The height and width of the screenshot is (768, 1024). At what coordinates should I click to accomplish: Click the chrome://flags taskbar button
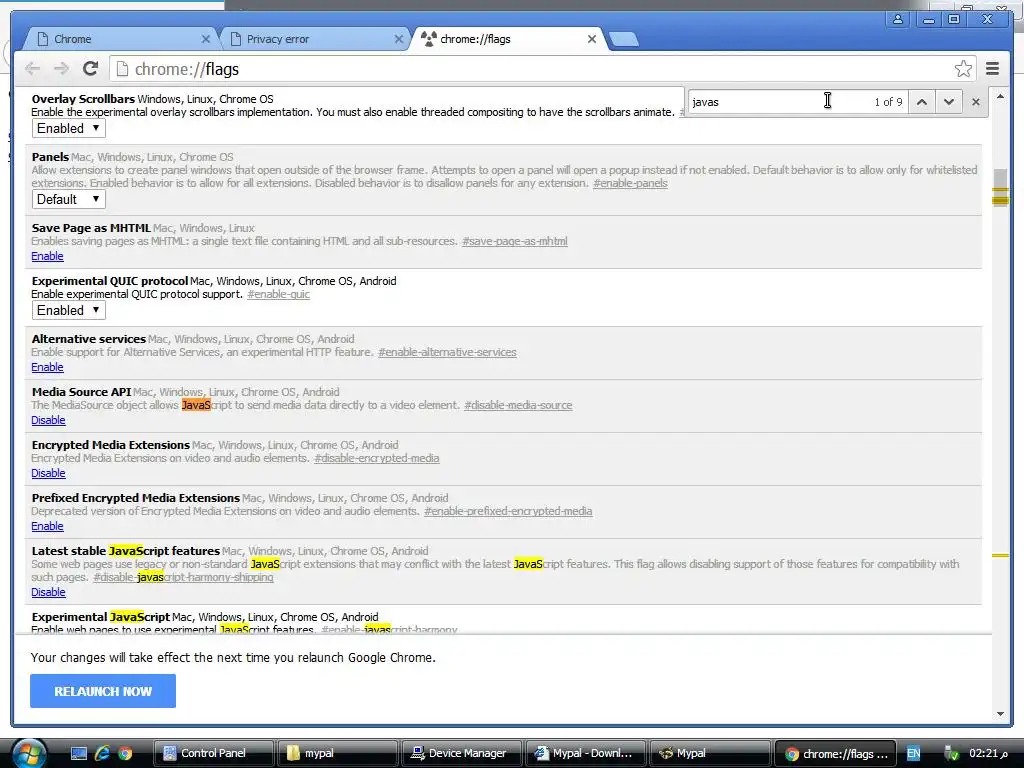(x=835, y=754)
